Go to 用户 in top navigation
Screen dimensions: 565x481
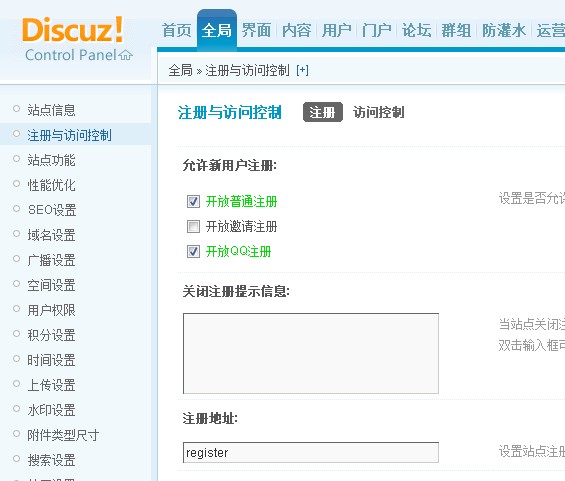[337, 30]
